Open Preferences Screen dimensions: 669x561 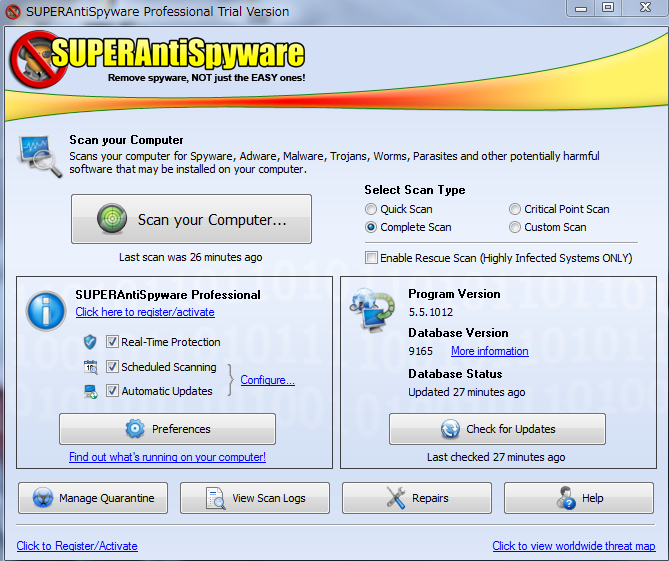(x=167, y=429)
